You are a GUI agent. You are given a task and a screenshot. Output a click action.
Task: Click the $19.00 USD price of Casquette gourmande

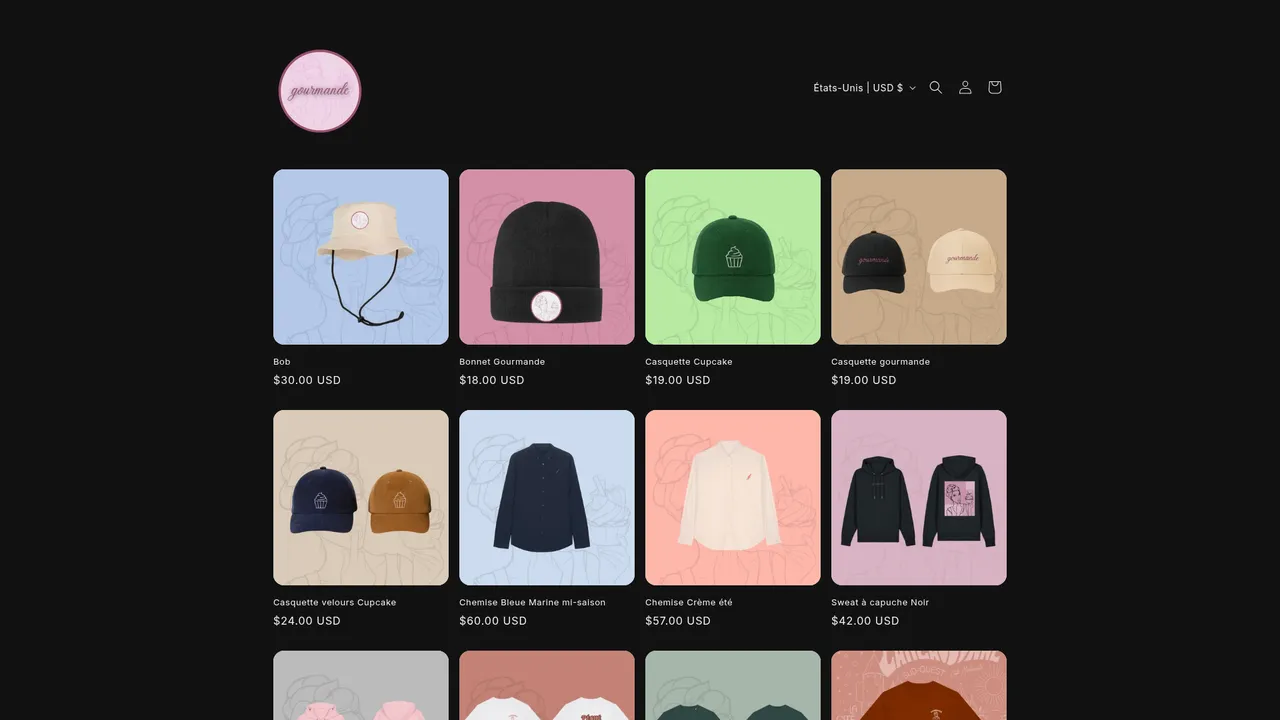[864, 380]
